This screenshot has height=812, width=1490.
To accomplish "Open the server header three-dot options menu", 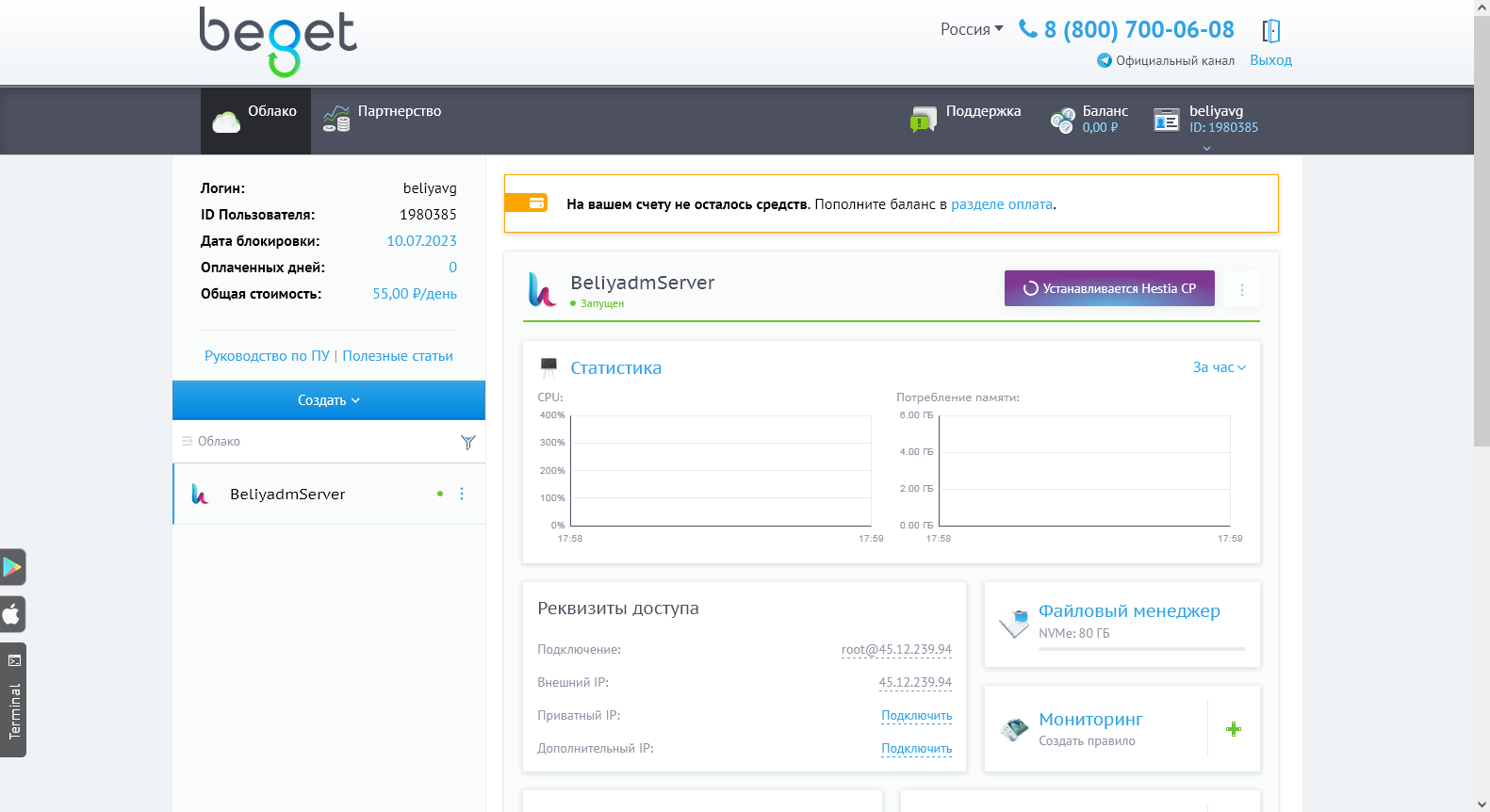I will coord(1242,289).
